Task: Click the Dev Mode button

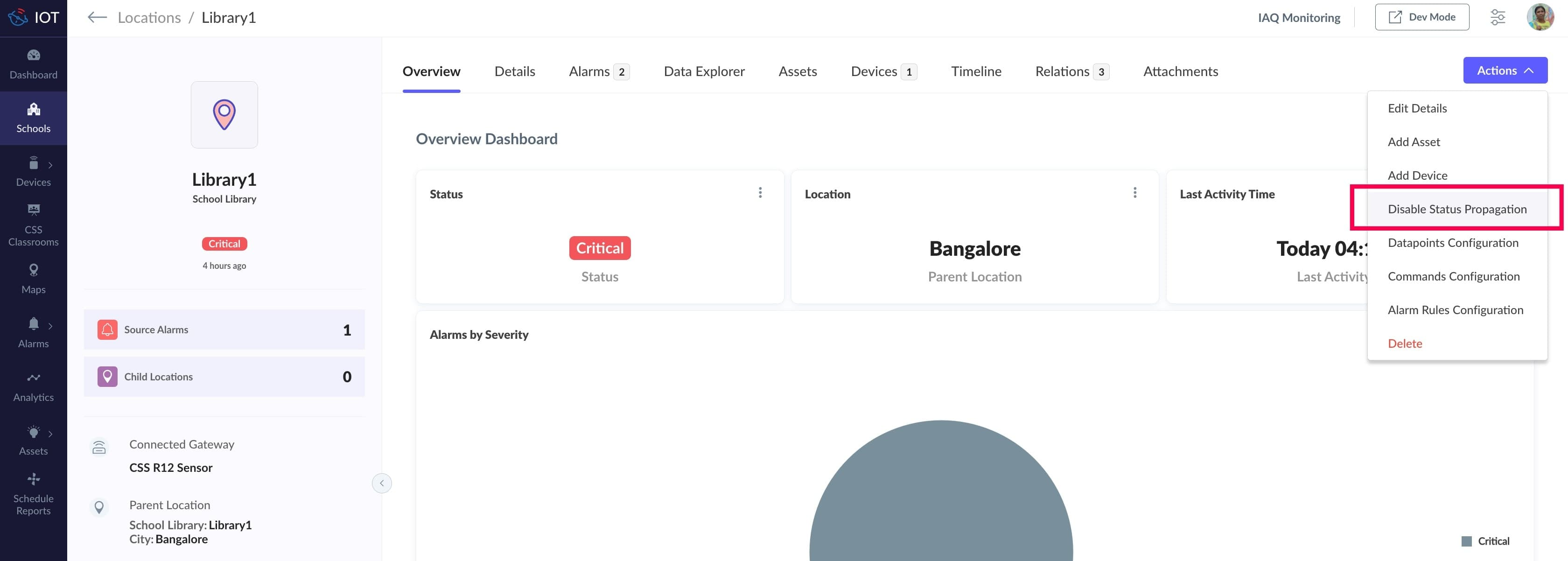Action: tap(1421, 17)
